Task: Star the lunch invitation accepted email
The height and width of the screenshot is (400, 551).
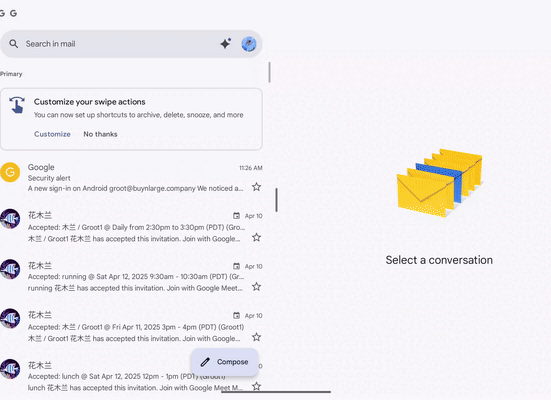Action: tap(257, 386)
